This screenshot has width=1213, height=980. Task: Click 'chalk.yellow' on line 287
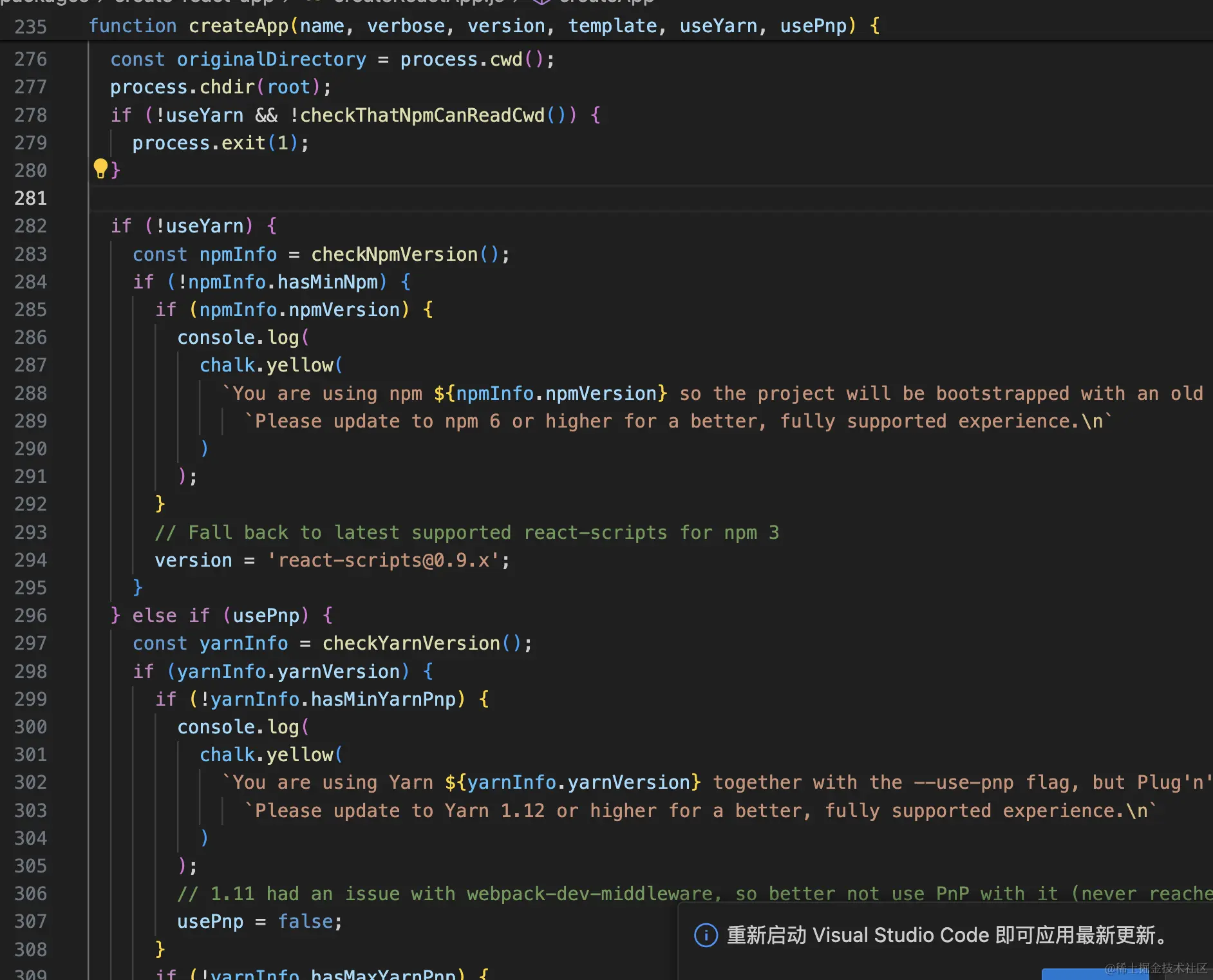click(267, 365)
